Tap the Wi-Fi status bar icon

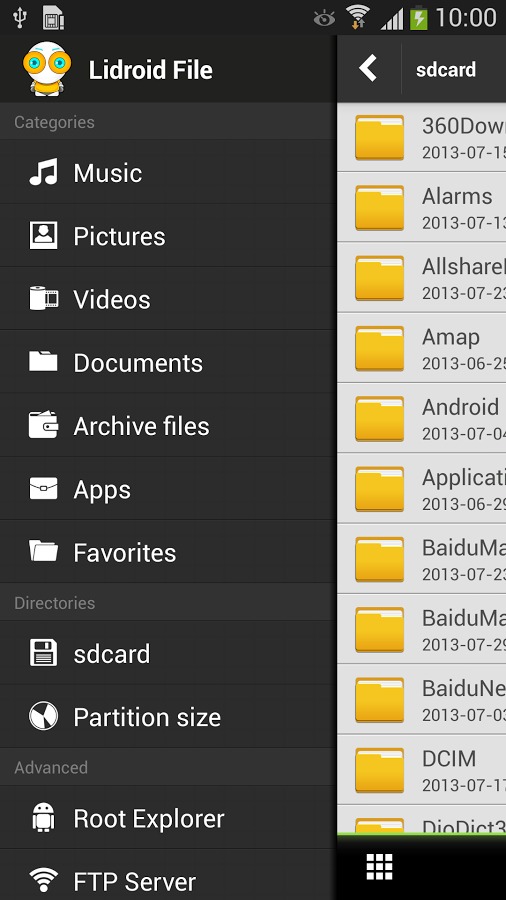tap(357, 17)
